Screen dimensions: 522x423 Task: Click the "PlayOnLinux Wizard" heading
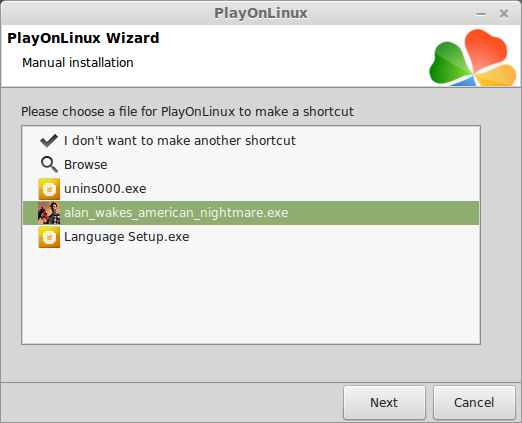(x=83, y=38)
